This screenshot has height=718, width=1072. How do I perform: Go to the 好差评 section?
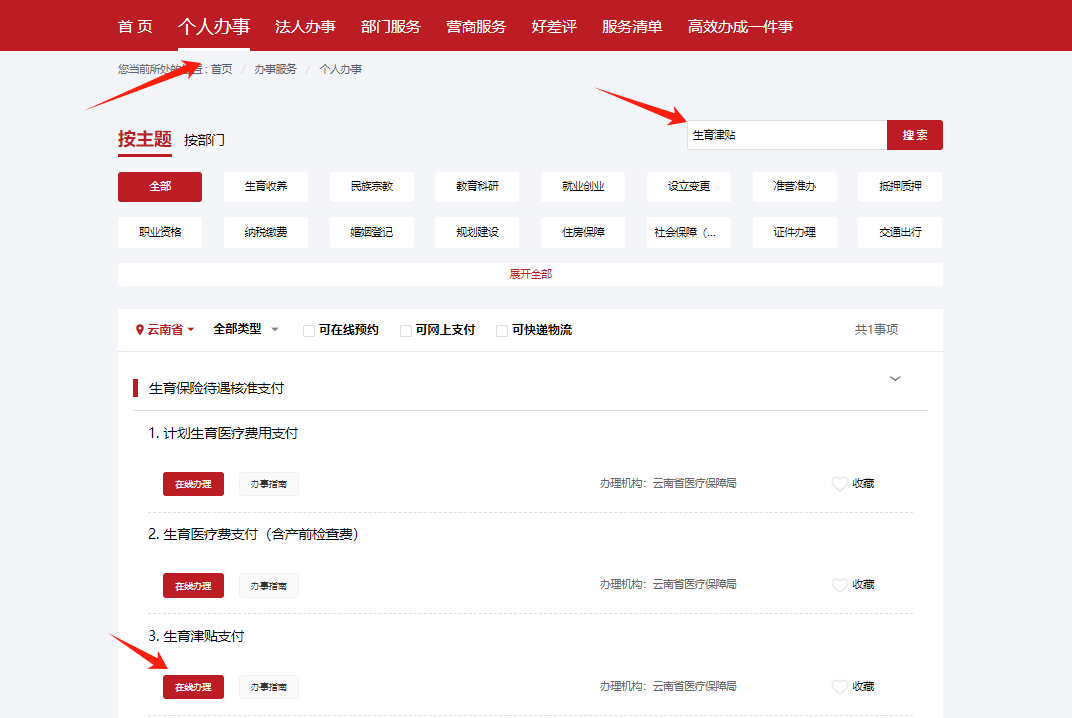click(x=553, y=25)
